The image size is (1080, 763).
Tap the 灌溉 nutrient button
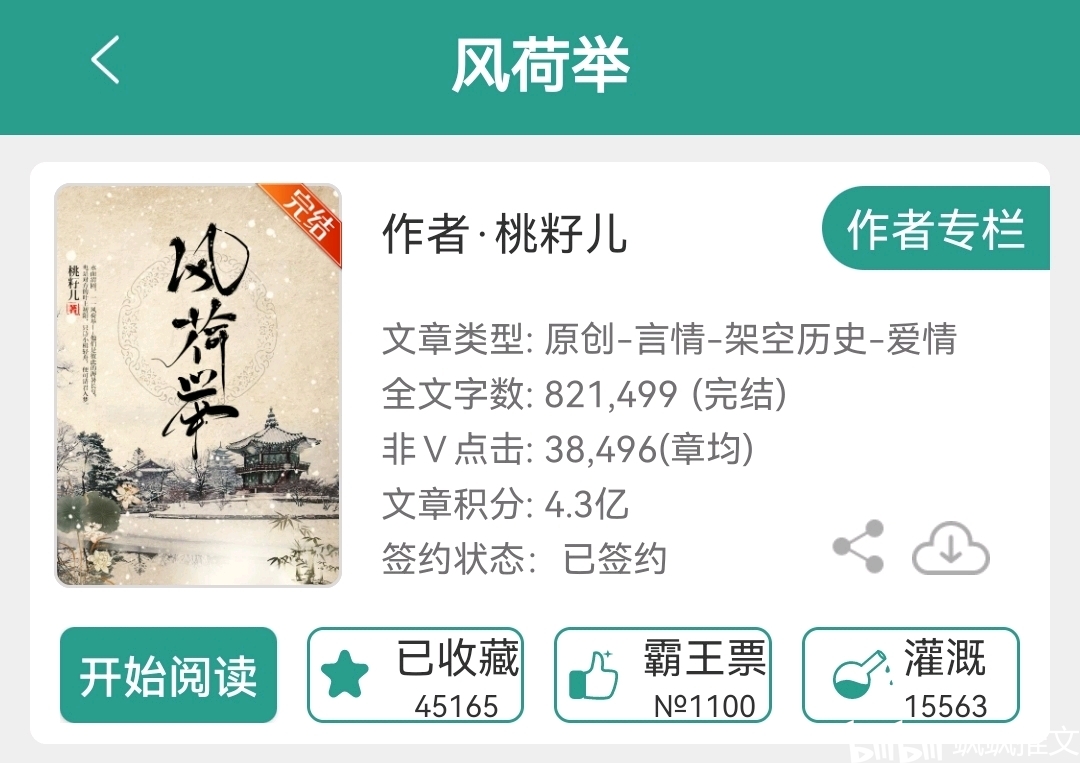click(x=911, y=675)
